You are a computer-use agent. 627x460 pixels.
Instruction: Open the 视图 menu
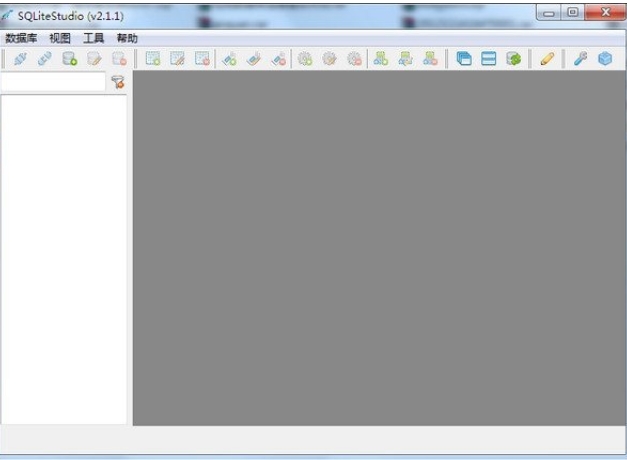point(60,38)
